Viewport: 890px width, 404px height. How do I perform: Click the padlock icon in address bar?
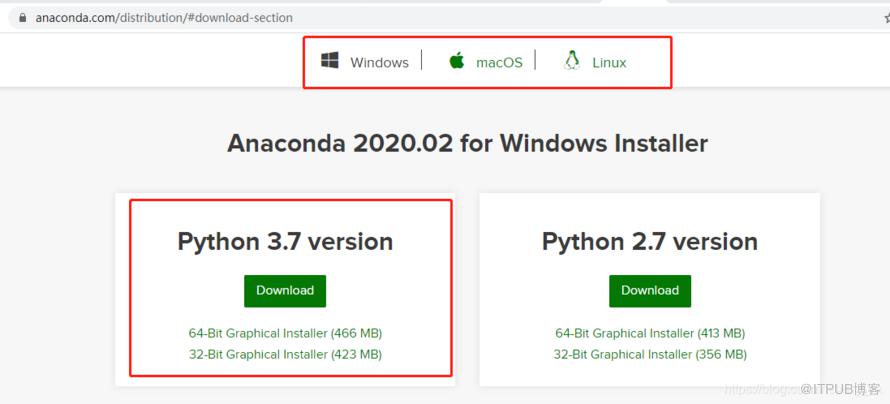click(23, 18)
